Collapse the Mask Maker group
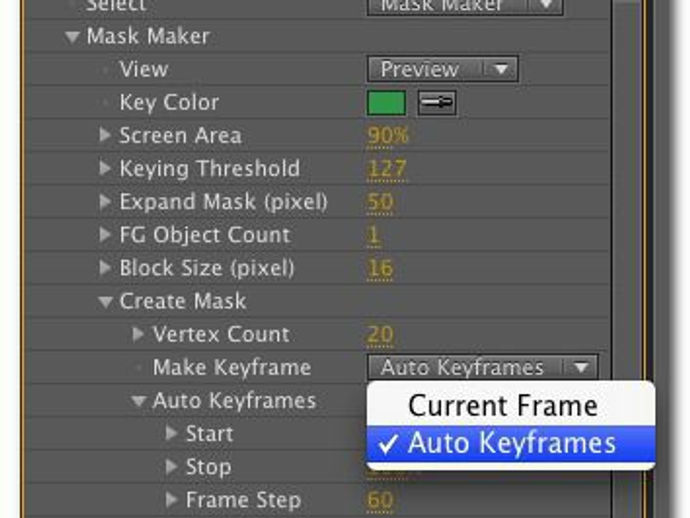 pos(72,37)
